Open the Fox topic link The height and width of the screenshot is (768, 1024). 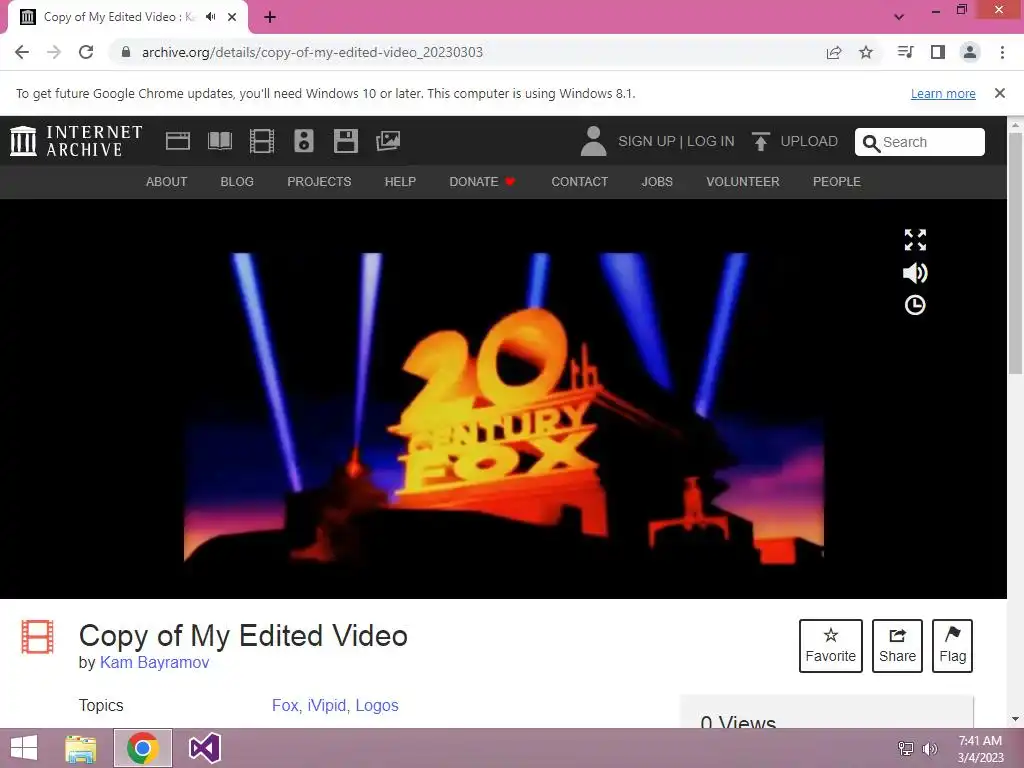[285, 705]
